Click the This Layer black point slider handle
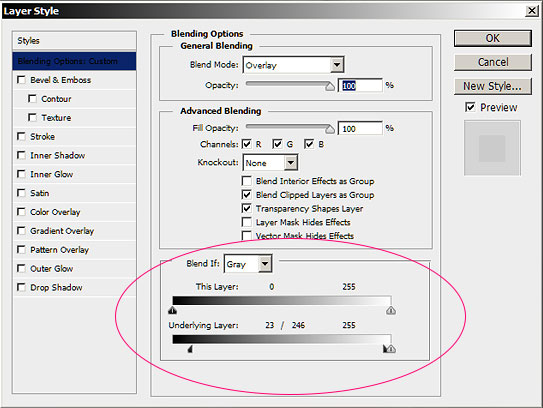This screenshot has width=543, height=408. [172, 310]
